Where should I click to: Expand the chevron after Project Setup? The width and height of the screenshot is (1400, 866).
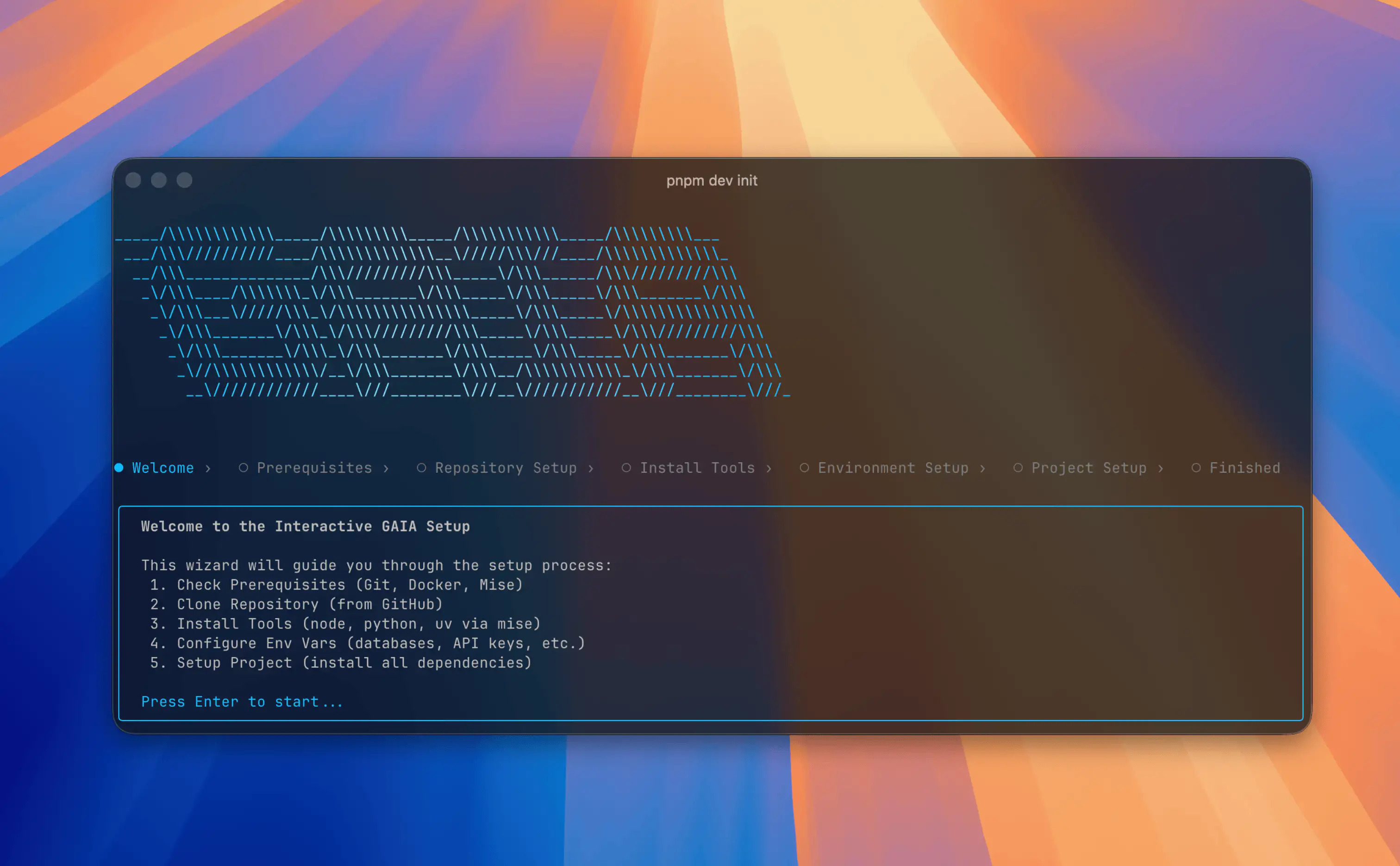click(x=1162, y=468)
